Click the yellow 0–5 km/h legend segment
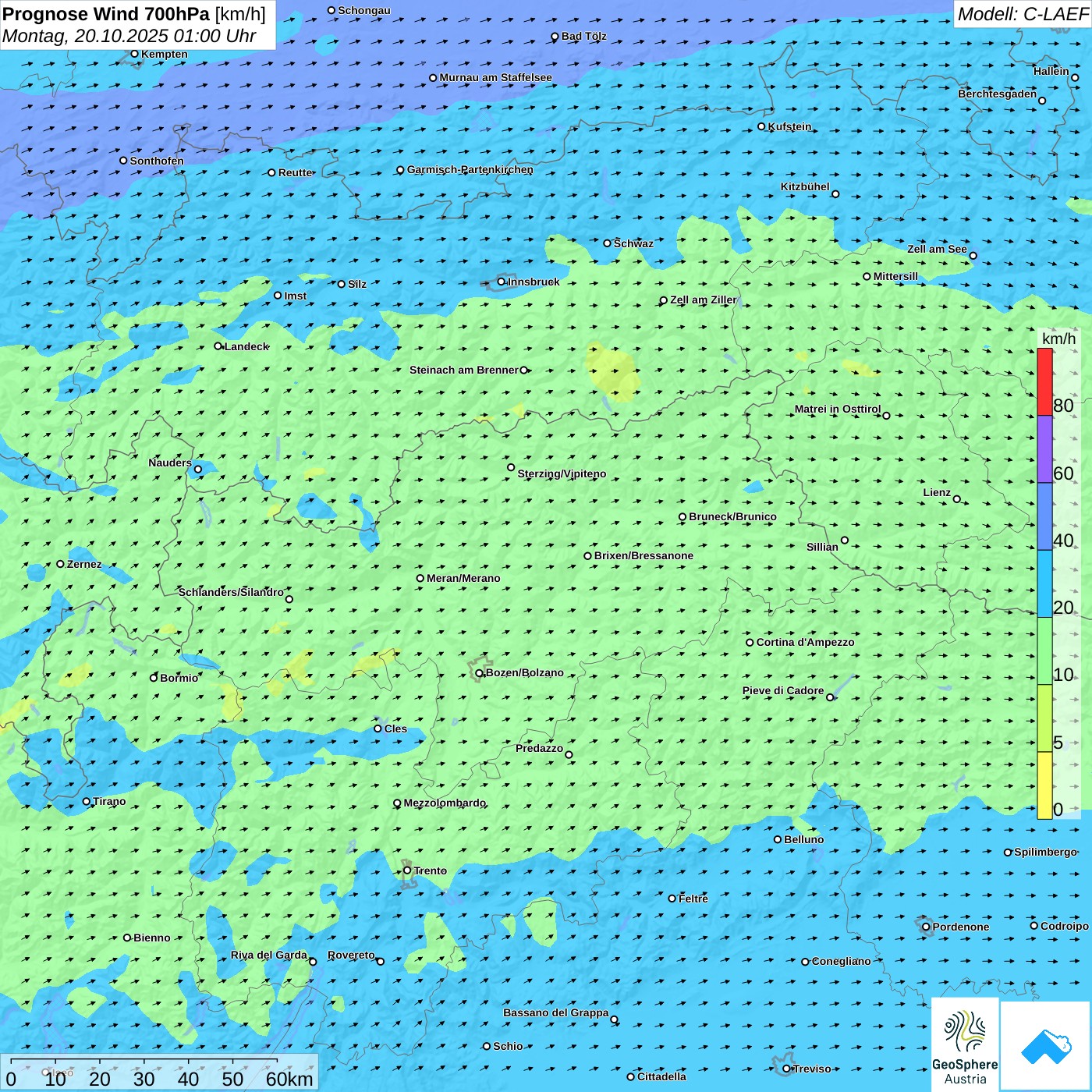The height and width of the screenshot is (1092, 1092). (x=1044, y=785)
